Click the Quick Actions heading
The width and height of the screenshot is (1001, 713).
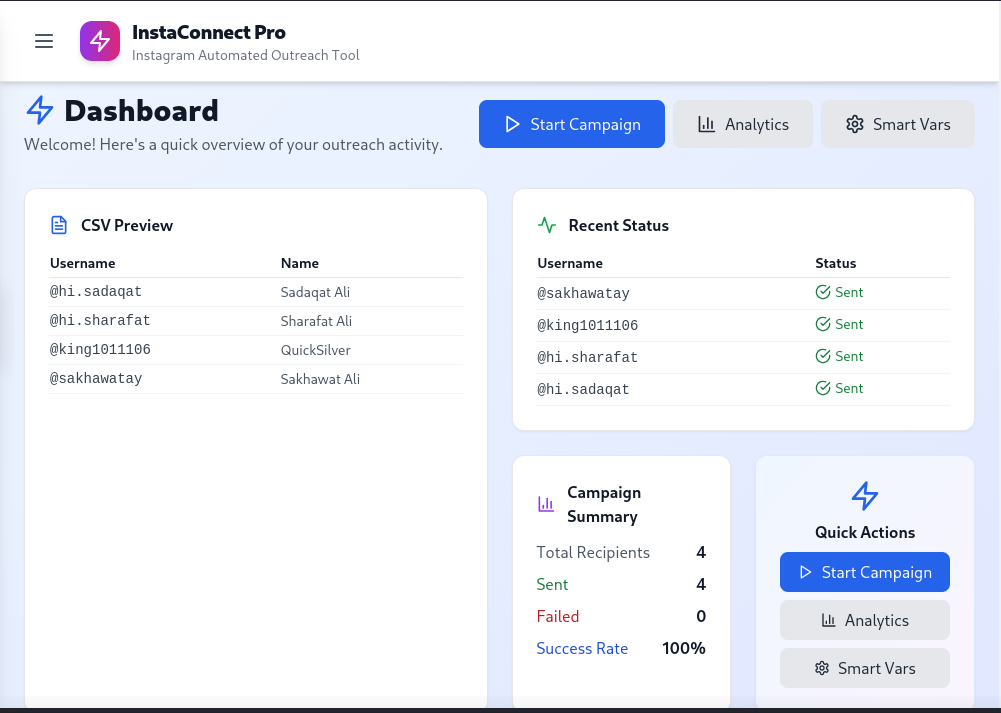(865, 532)
